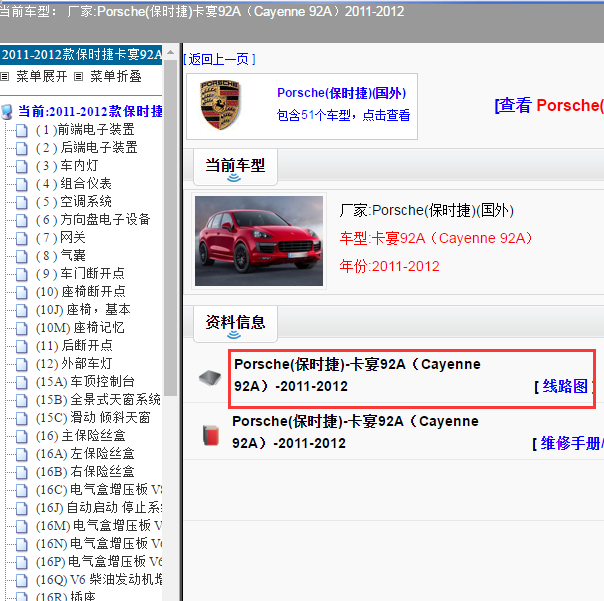Open (12)外部车灯 tree item
This screenshot has height=601, width=604.
(x=74, y=363)
